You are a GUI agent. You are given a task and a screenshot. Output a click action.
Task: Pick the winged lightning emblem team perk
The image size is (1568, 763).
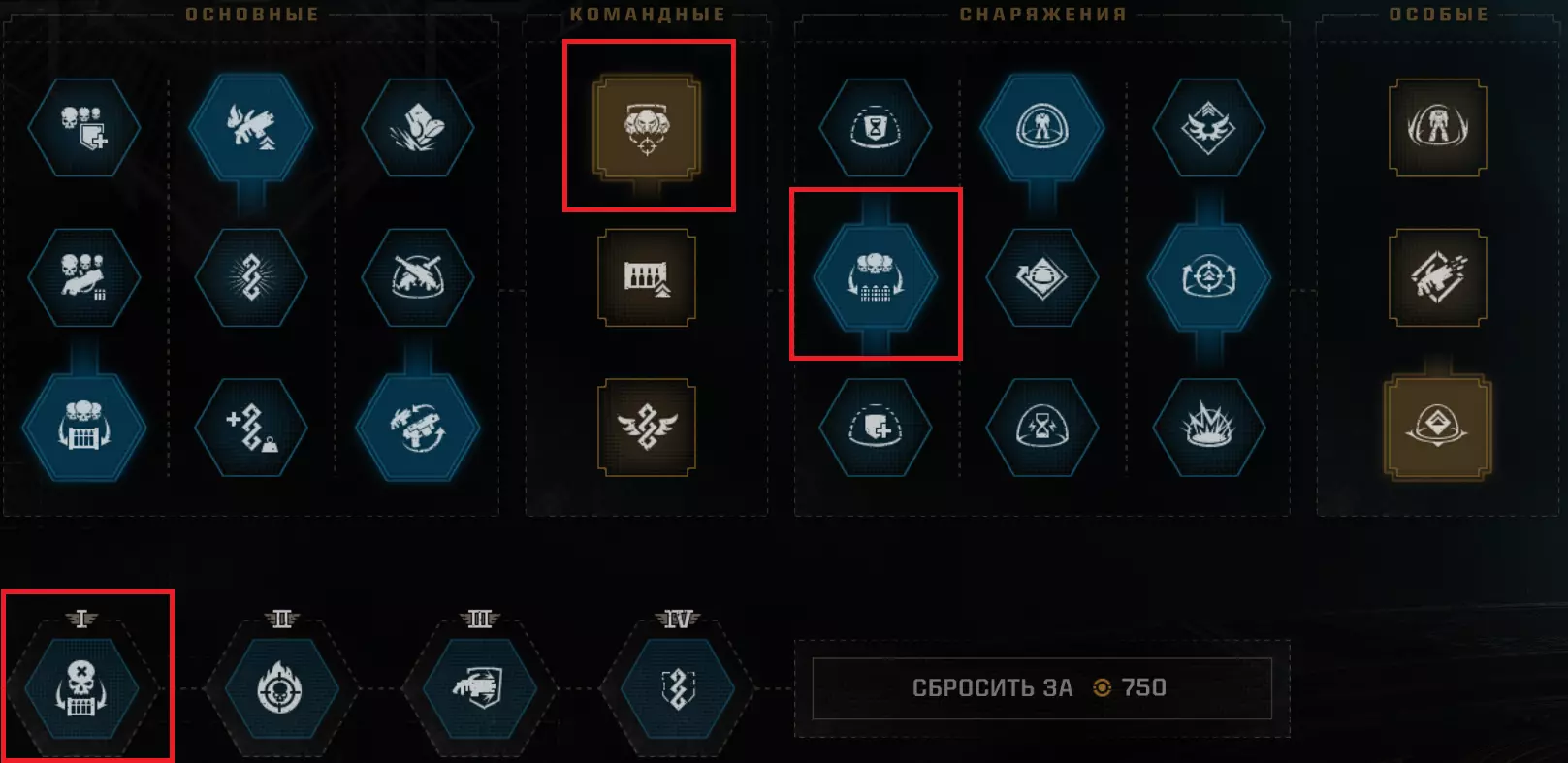(647, 428)
